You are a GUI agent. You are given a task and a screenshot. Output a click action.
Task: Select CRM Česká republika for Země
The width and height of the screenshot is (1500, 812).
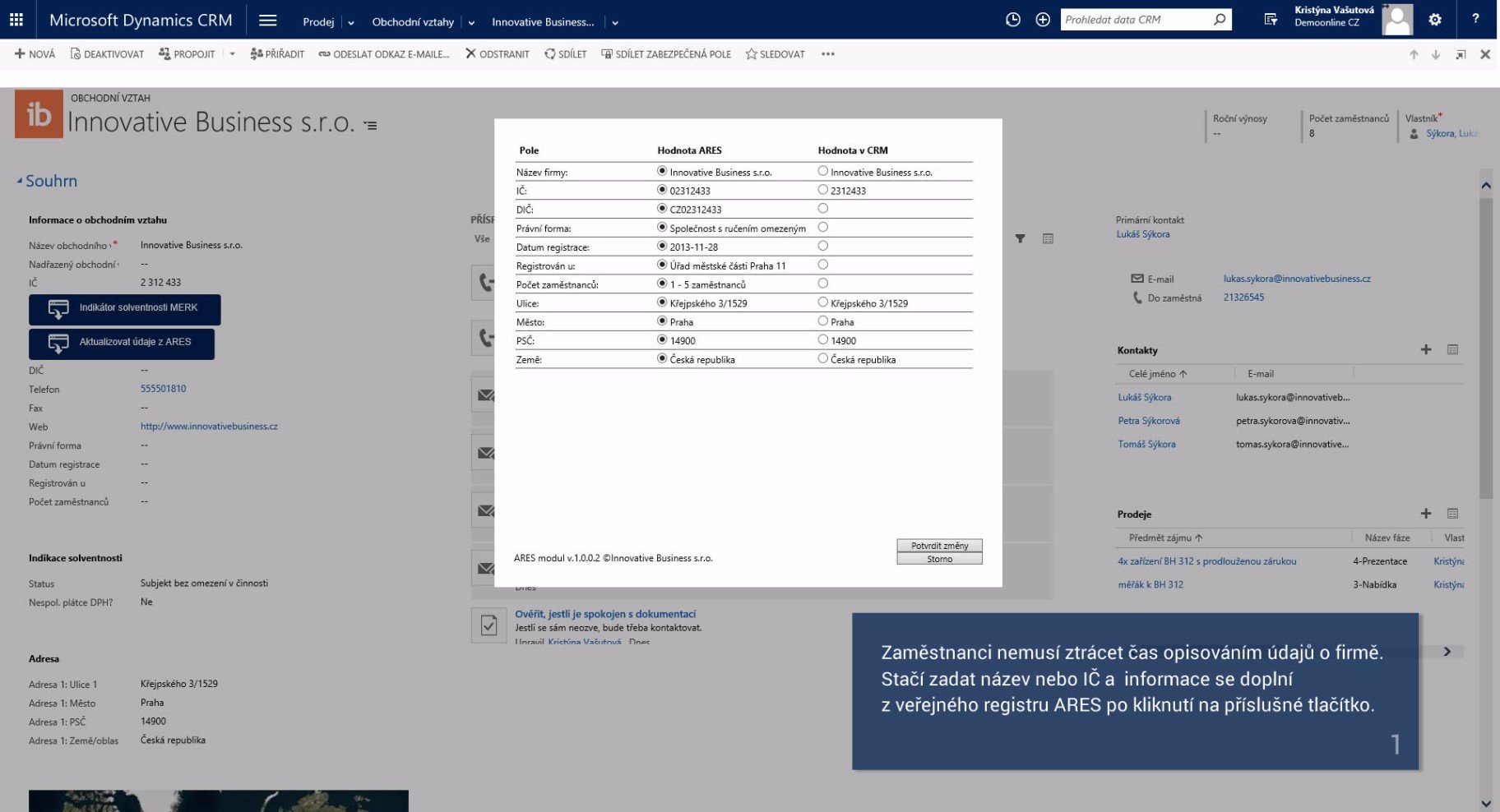pyautogui.click(x=822, y=358)
